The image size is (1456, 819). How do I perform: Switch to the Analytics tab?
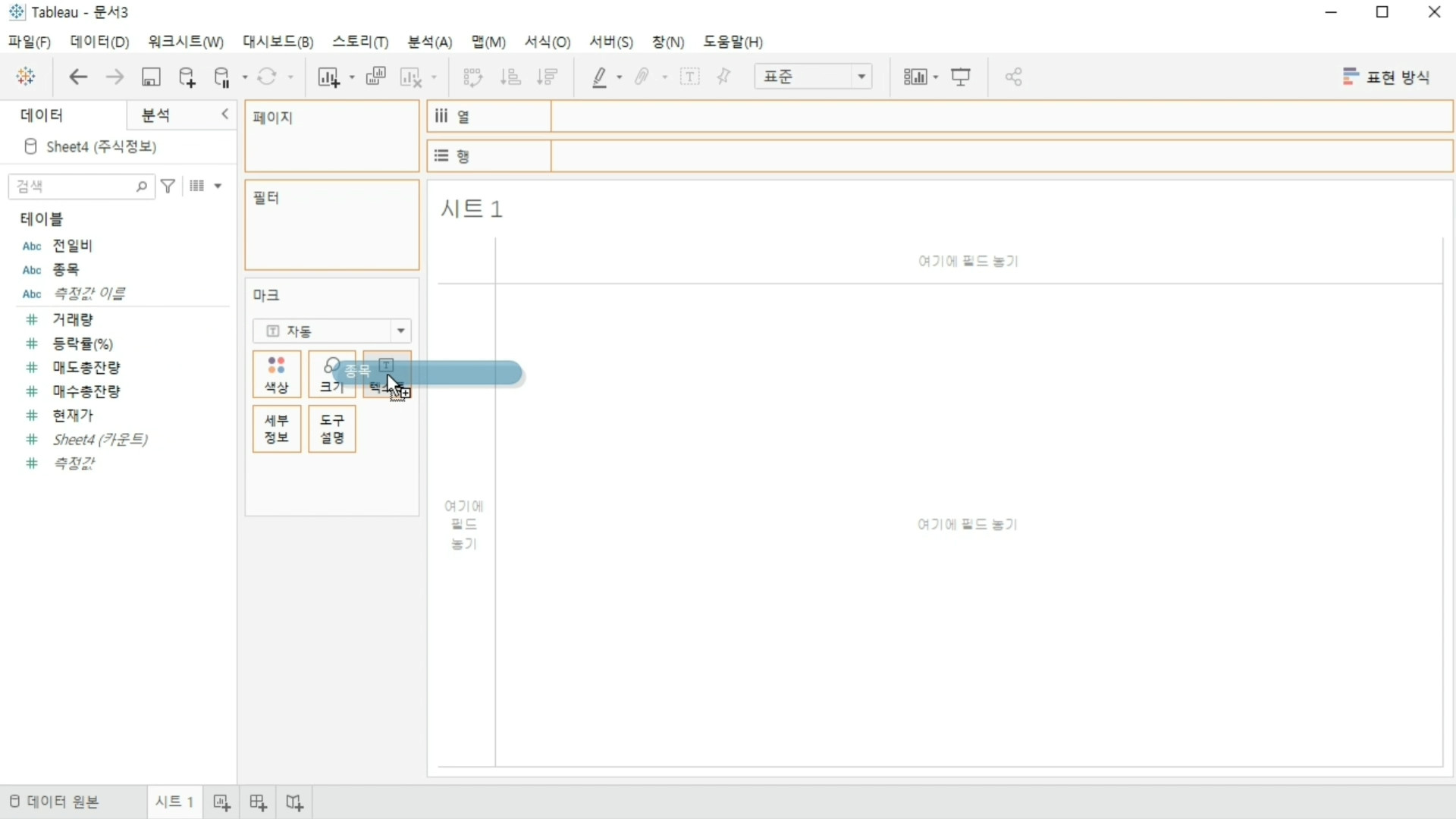(156, 115)
